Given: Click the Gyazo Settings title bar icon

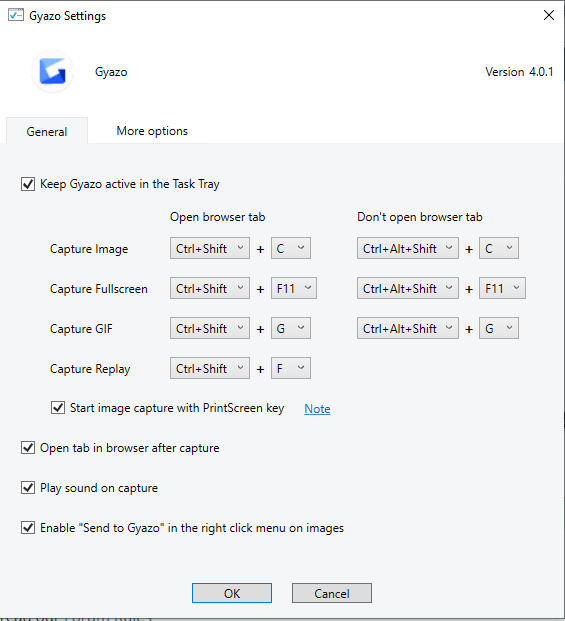Looking at the screenshot, I should tap(16, 15).
